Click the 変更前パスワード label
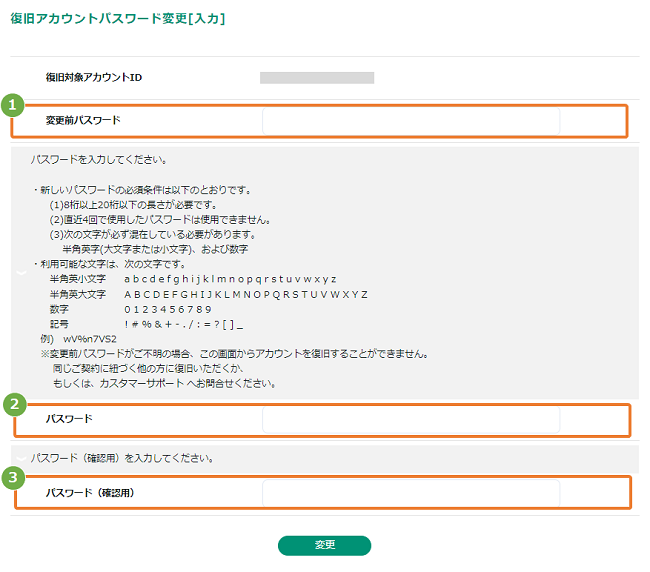 coord(83,120)
